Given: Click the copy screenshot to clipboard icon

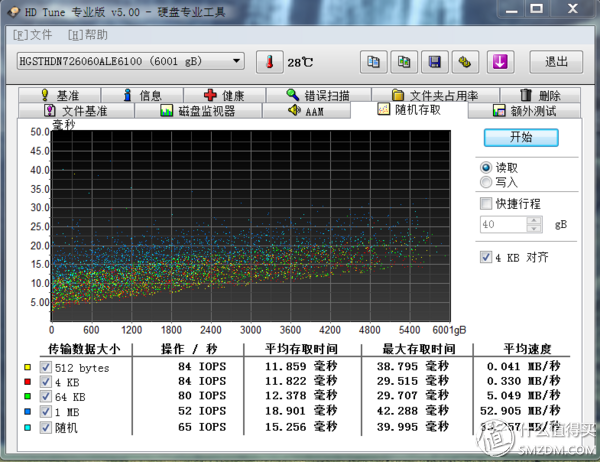Looking at the screenshot, I should 403,61.
